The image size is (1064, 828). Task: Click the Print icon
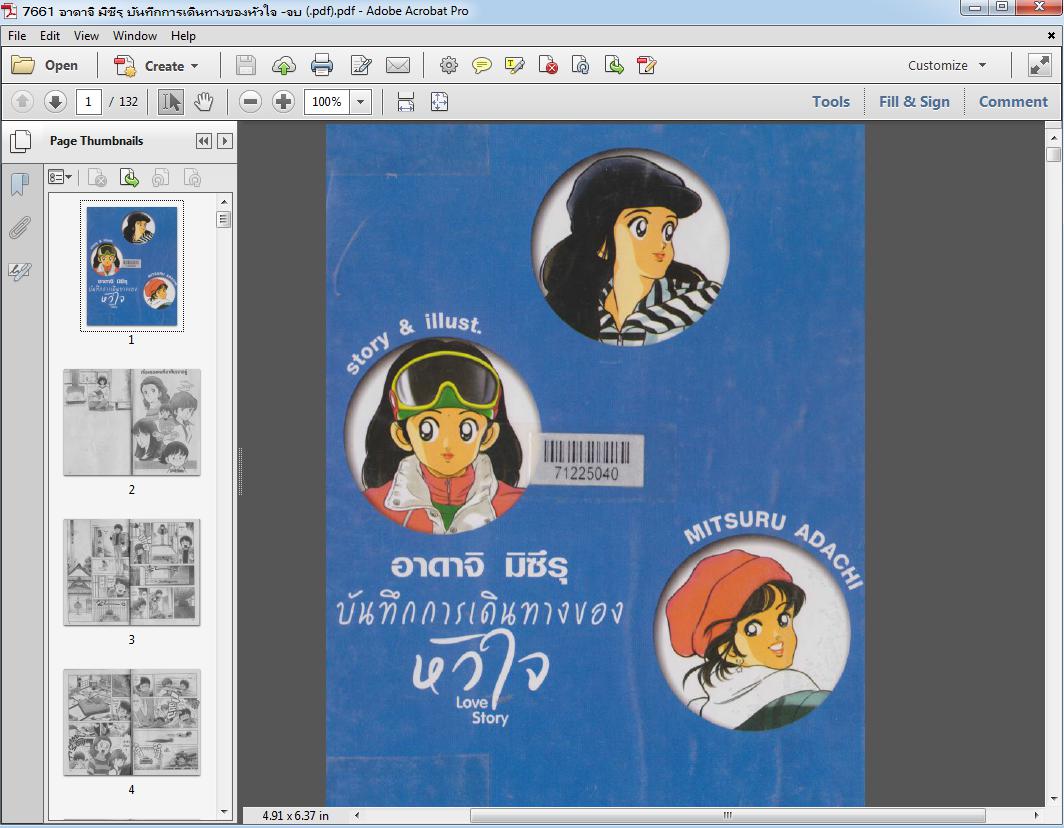tap(322, 65)
